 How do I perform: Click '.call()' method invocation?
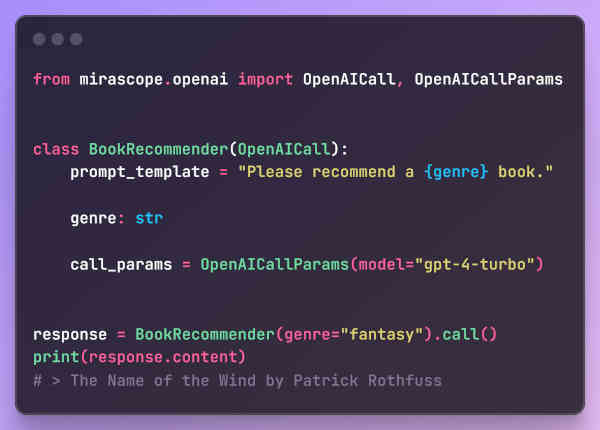(x=465, y=334)
